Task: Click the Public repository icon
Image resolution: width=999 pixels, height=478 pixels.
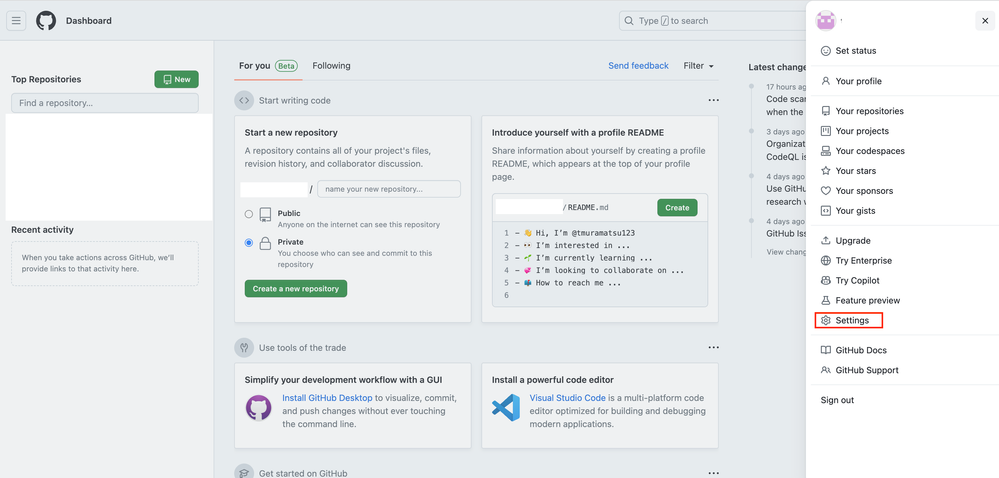Action: tap(266, 215)
